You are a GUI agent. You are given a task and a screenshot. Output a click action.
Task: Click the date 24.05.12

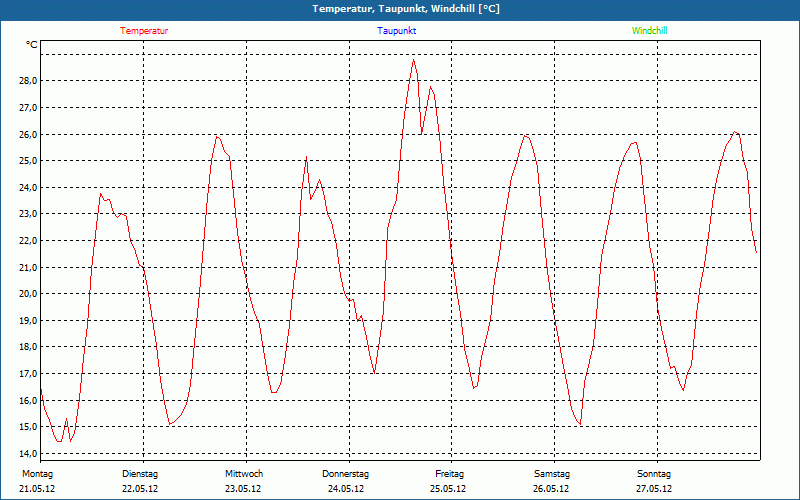(x=346, y=489)
